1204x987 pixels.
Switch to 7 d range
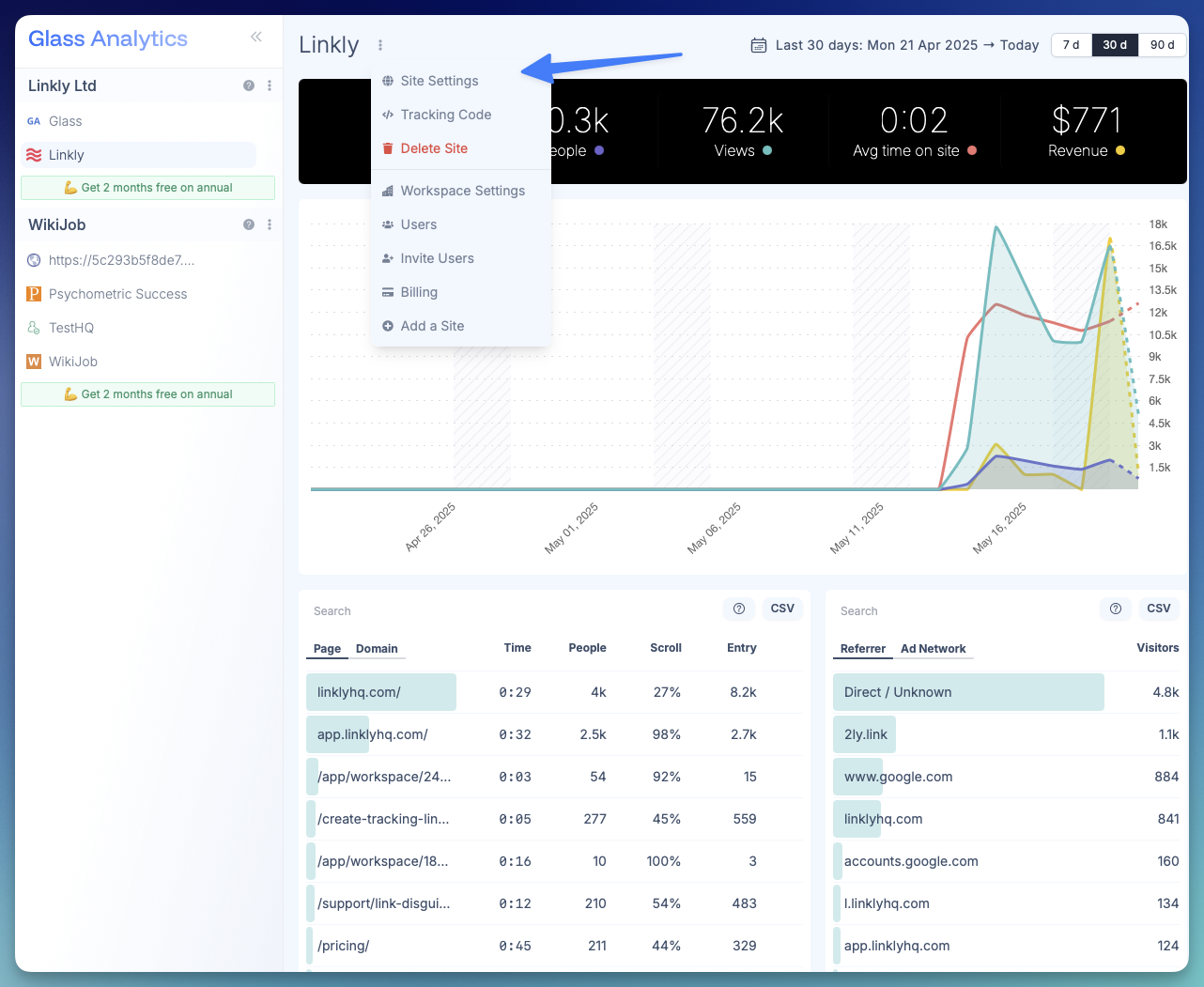click(1072, 45)
